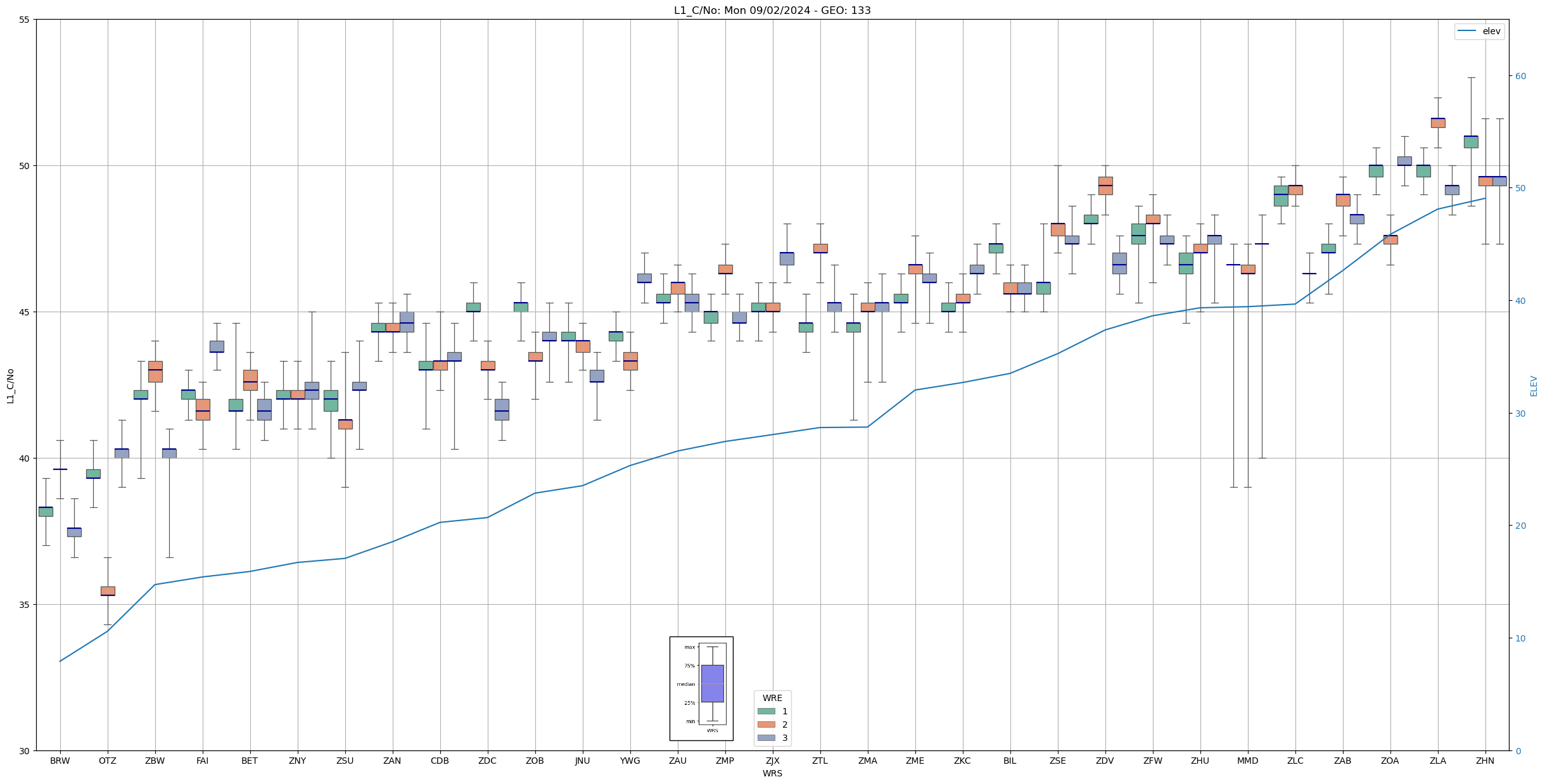Click the ZAU x-axis tick label
Viewport: 1545px width, 784px height.
[x=677, y=761]
